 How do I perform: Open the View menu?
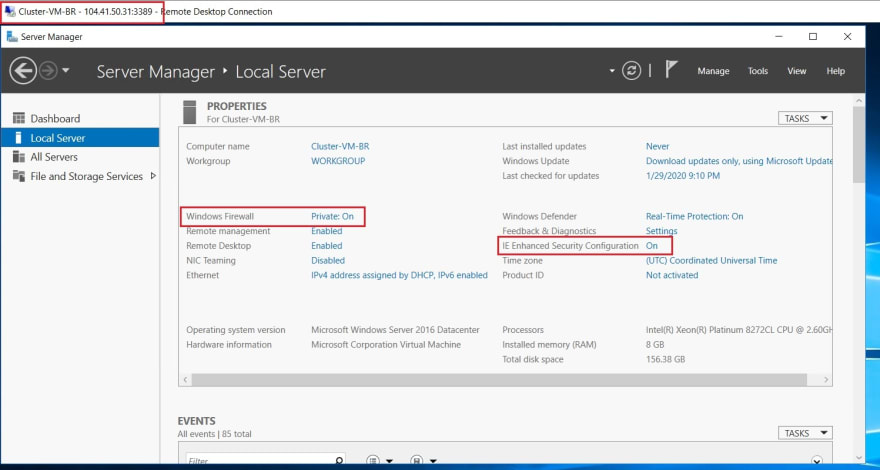[x=796, y=71]
